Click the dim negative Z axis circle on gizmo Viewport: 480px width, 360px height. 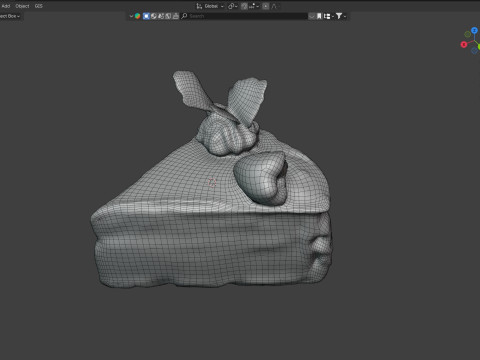474,51
